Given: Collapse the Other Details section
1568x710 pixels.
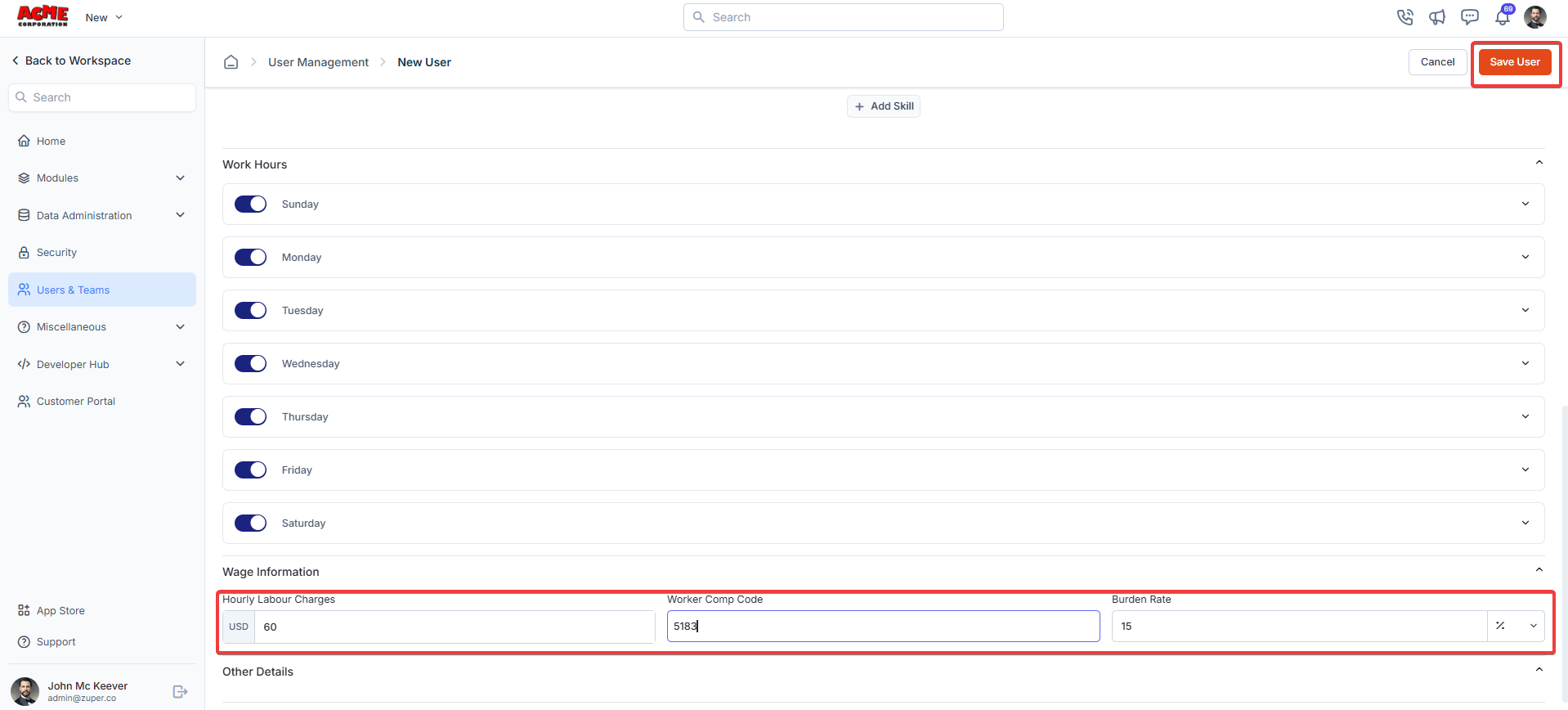Looking at the screenshot, I should [1539, 670].
